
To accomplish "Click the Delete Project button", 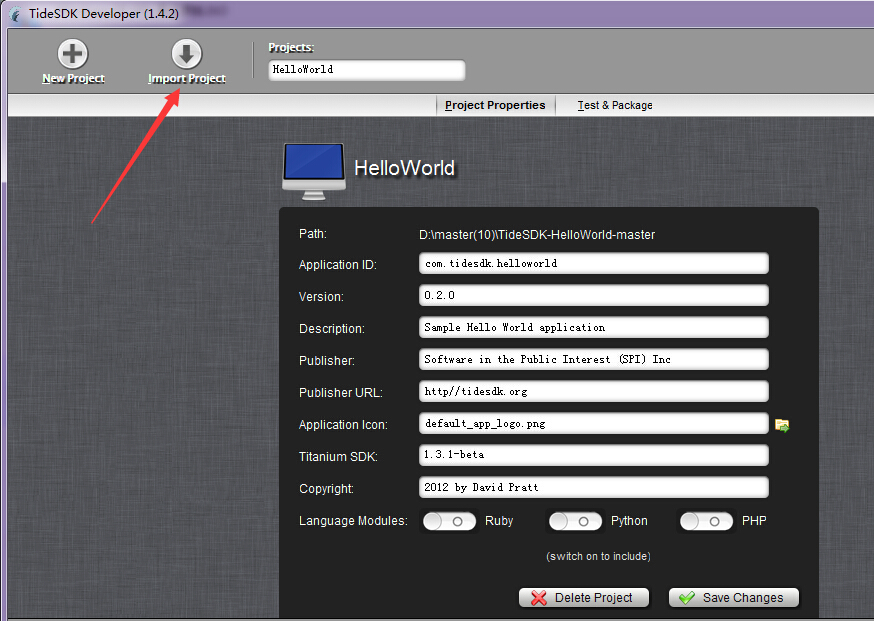I will (x=584, y=598).
